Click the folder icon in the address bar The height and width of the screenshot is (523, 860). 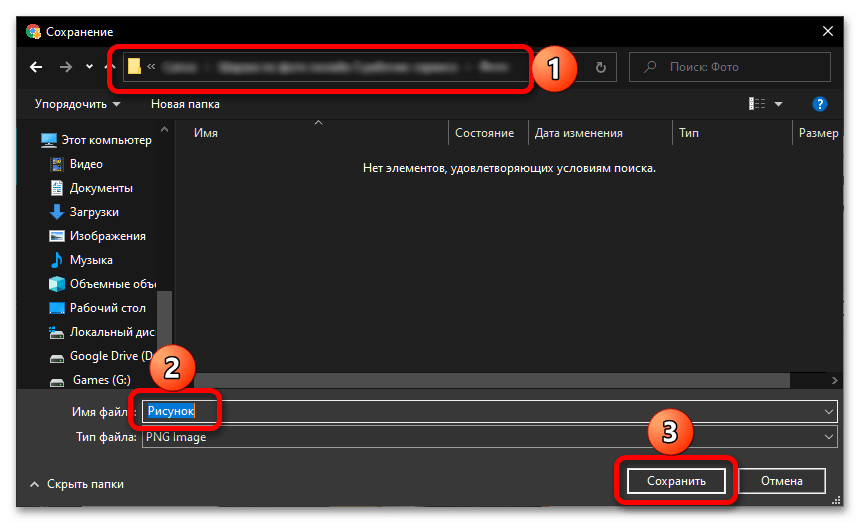point(134,67)
